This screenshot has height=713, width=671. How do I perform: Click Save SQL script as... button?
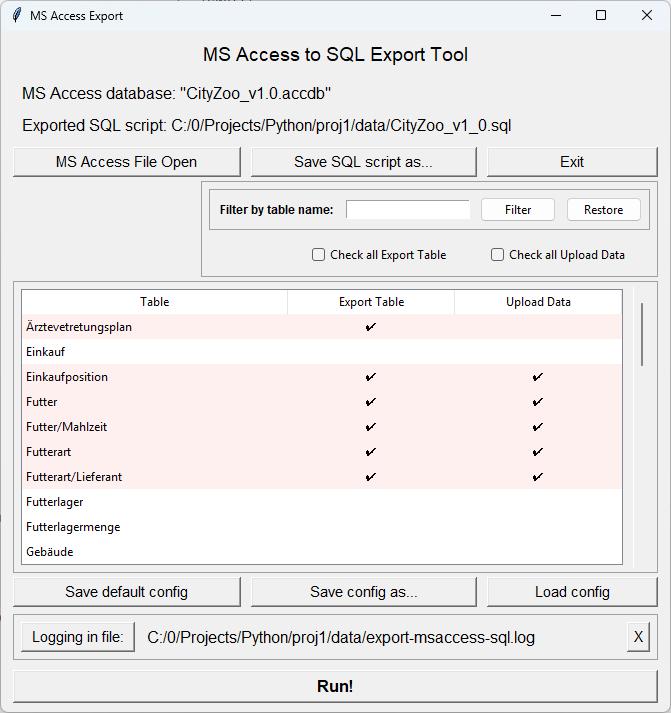363,162
